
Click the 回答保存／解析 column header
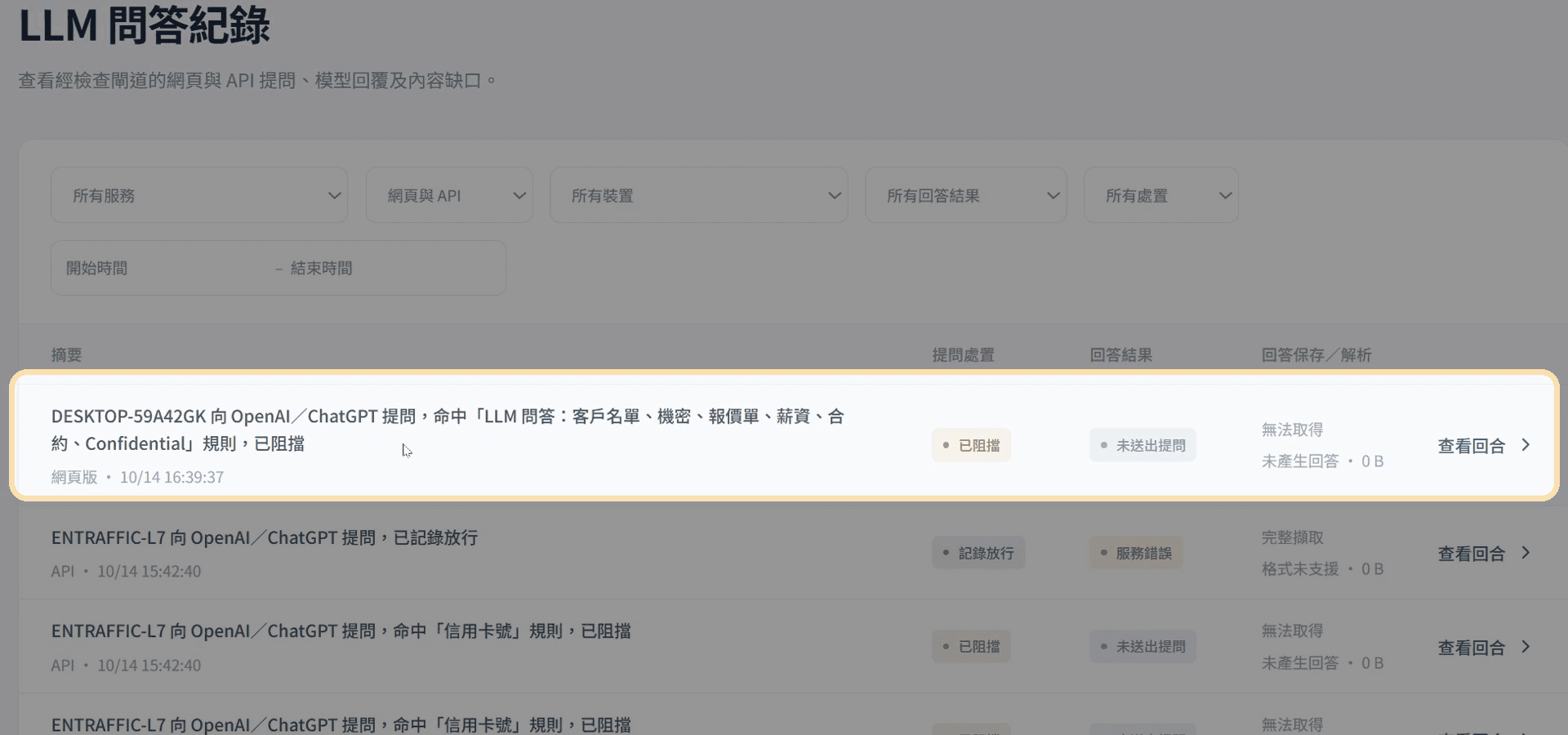(x=1316, y=354)
